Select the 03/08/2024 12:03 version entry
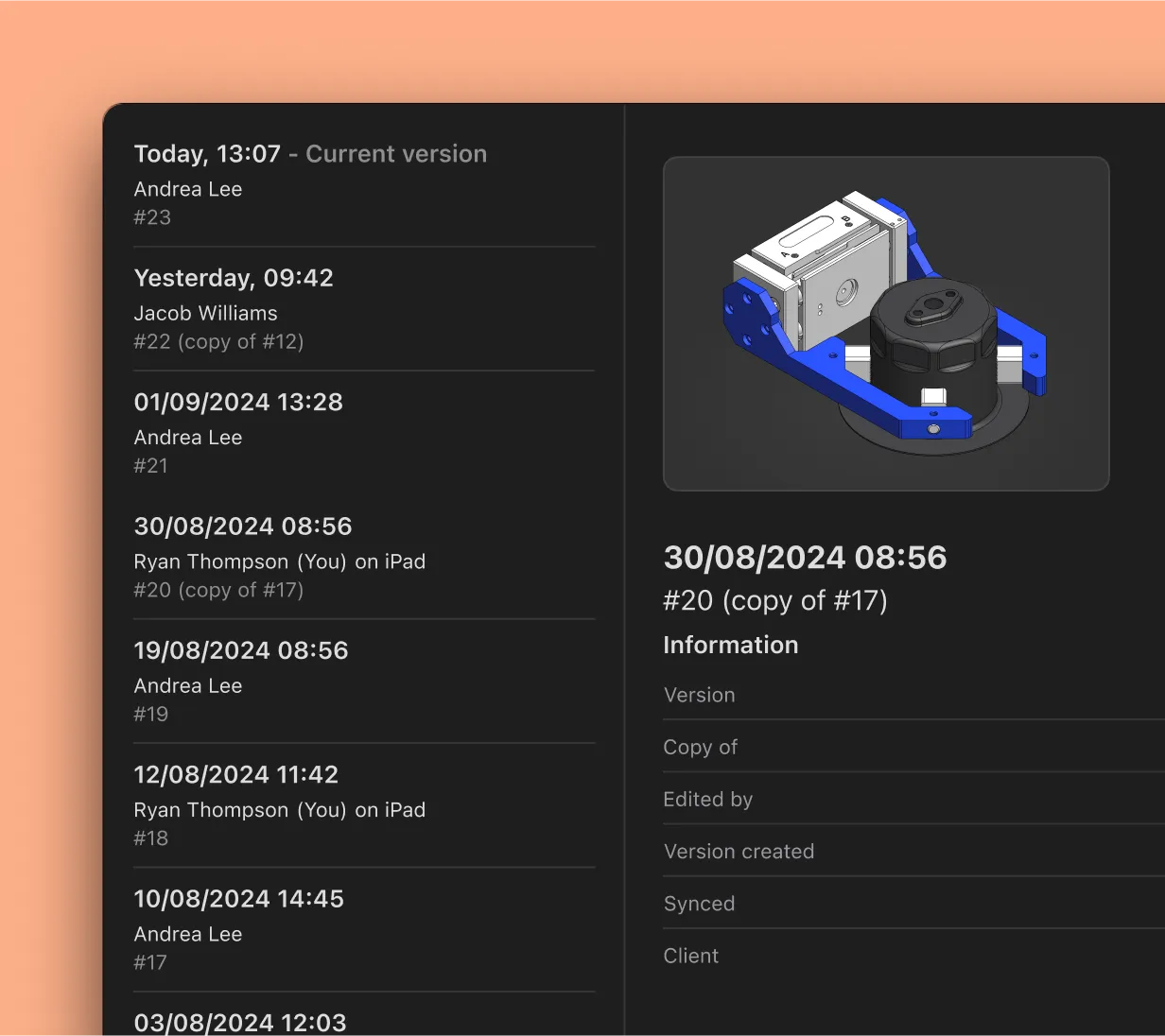 364,1014
